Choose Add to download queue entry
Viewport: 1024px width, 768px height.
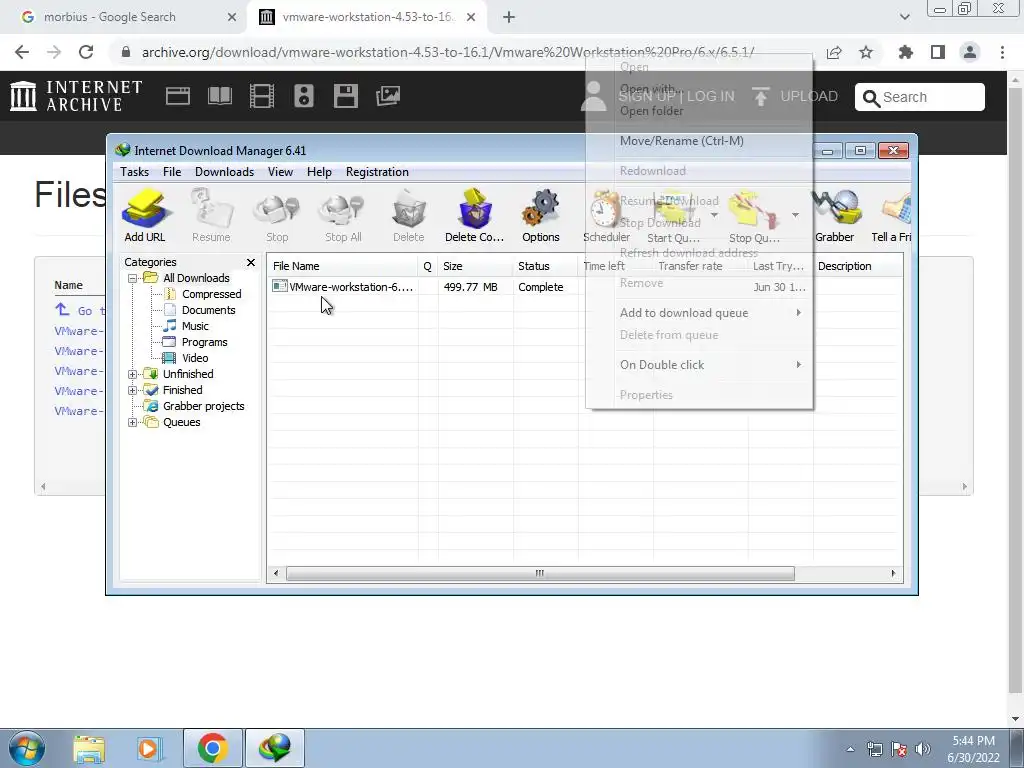click(x=699, y=313)
